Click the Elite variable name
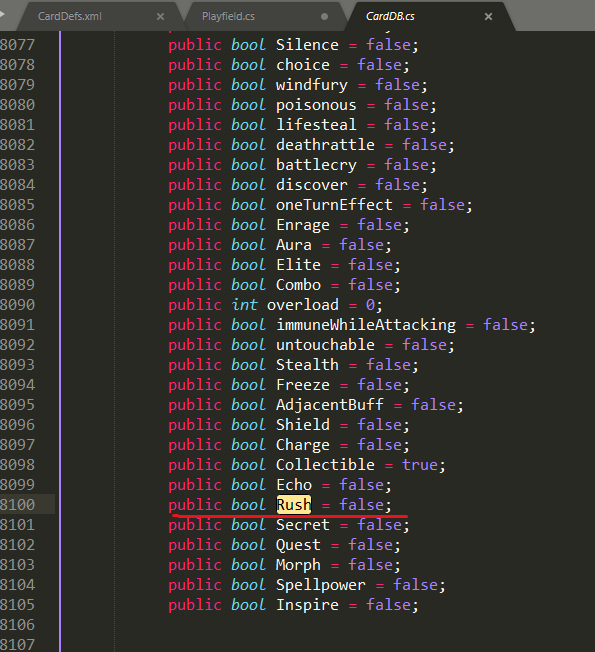 [298, 265]
